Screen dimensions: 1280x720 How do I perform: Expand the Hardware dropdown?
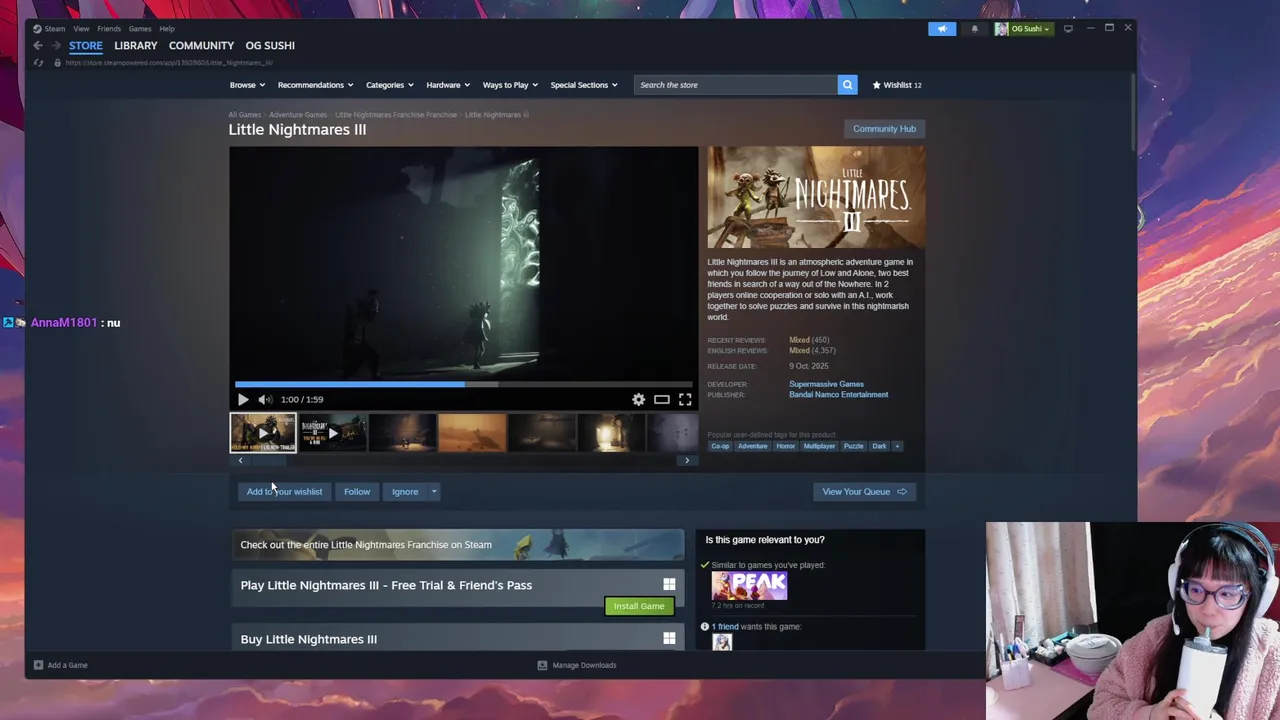(x=448, y=85)
